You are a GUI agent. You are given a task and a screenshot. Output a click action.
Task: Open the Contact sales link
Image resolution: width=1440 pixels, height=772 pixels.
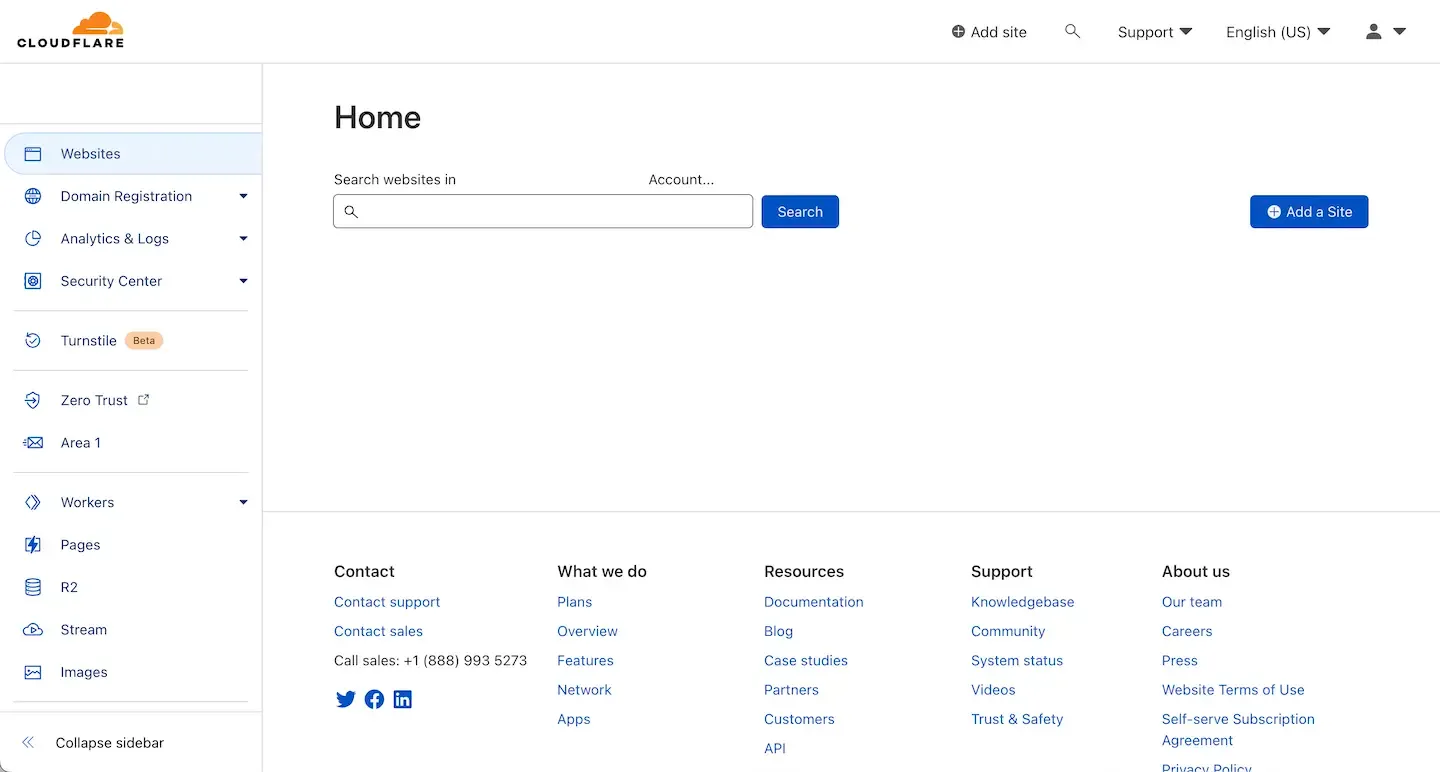click(378, 631)
